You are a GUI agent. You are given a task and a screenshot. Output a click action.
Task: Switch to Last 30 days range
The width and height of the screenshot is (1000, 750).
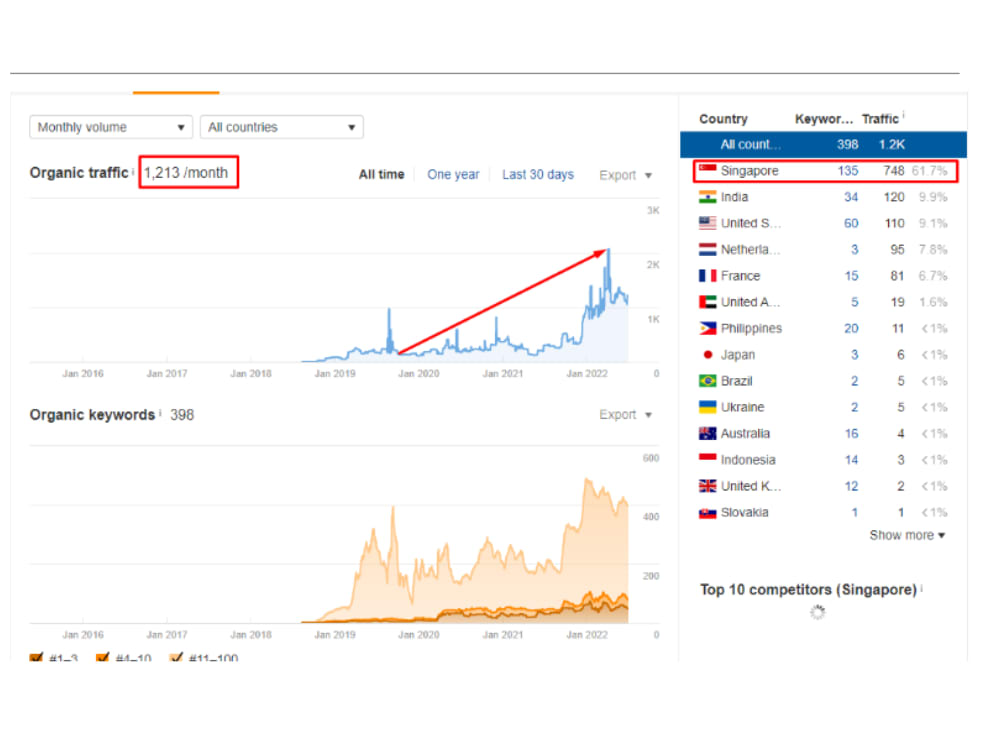[x=538, y=174]
